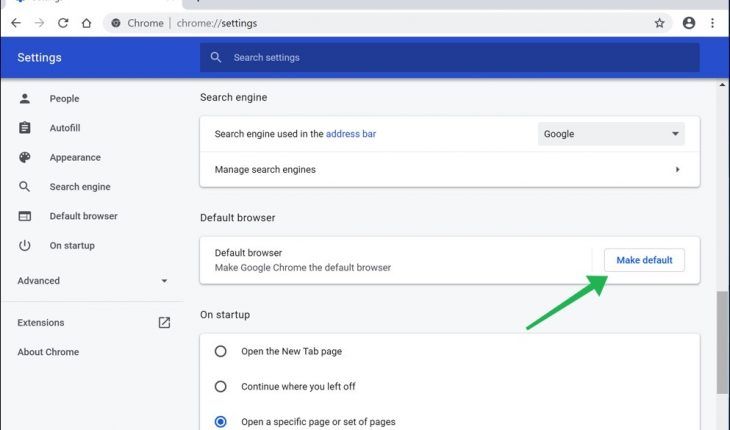The width and height of the screenshot is (730, 430).
Task: Click the Make default button
Action: [x=644, y=260]
